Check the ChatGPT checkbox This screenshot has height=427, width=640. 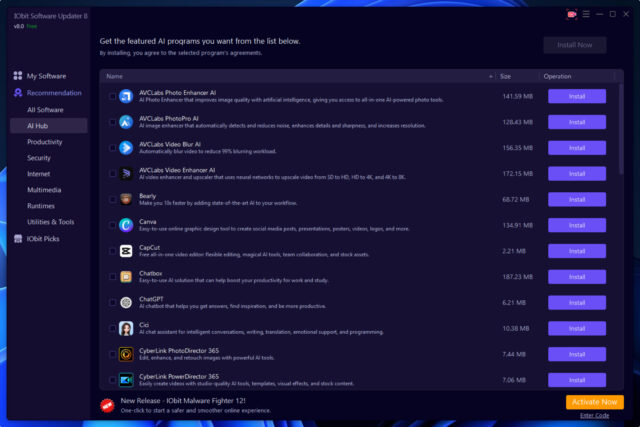point(112,302)
